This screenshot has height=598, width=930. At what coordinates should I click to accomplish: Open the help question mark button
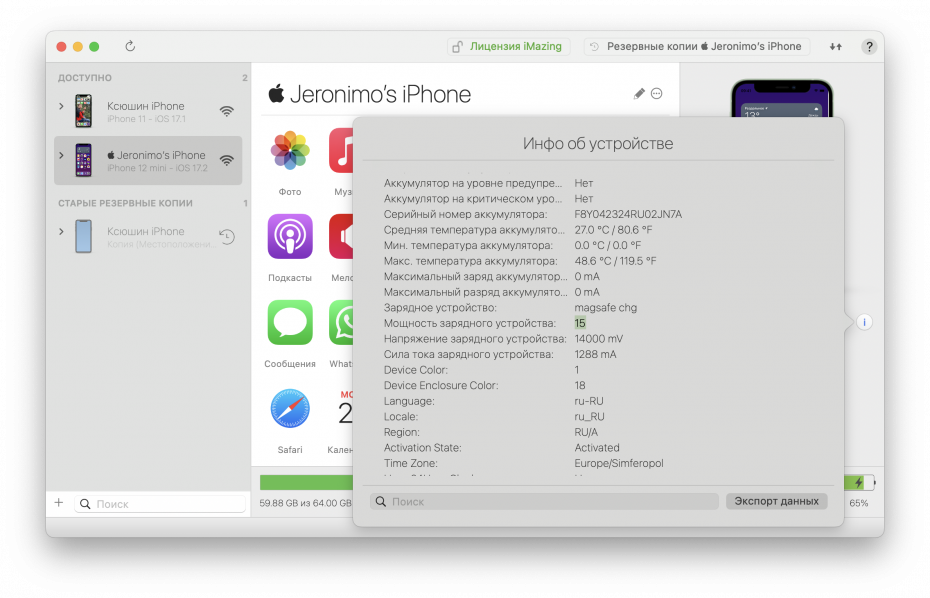tap(869, 47)
